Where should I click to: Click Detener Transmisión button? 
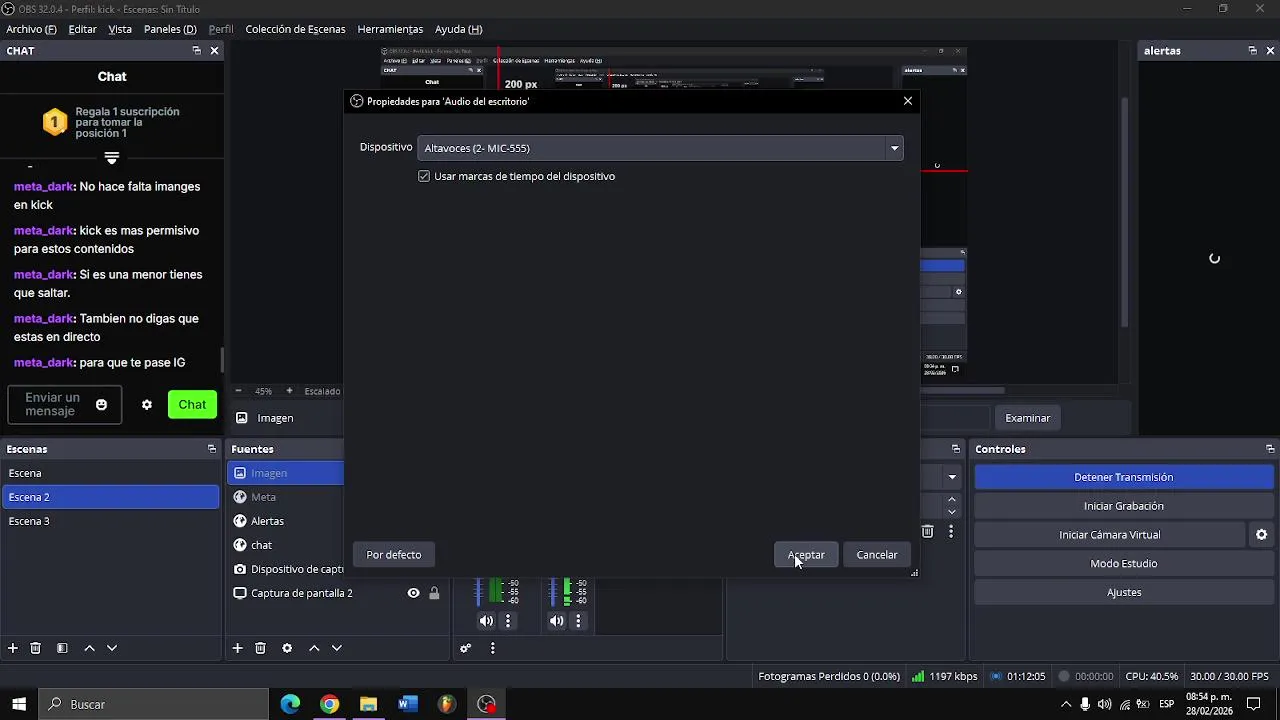[1124, 477]
